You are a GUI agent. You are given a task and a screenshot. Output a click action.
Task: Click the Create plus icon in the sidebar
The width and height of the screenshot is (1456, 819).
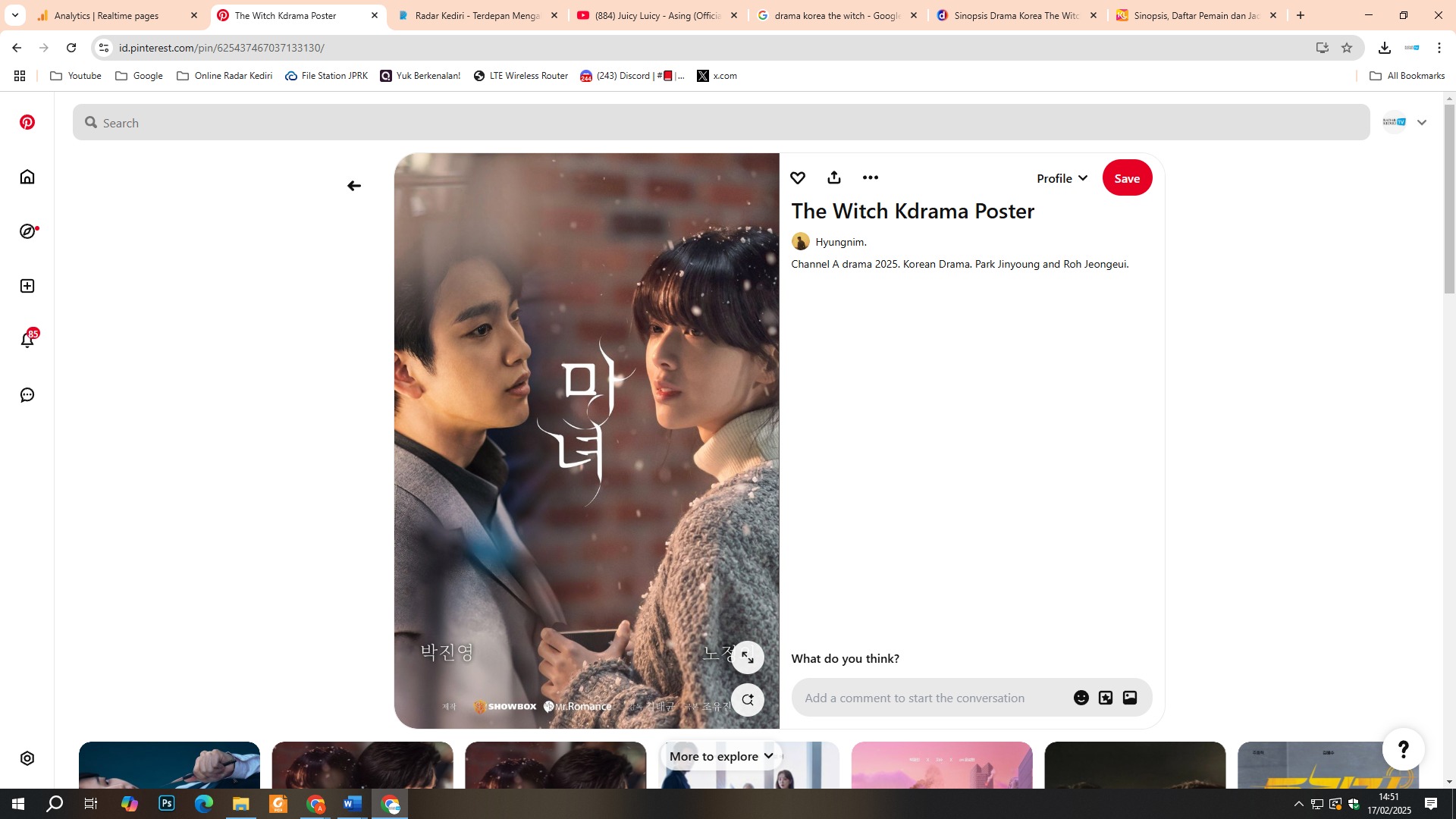click(x=27, y=286)
